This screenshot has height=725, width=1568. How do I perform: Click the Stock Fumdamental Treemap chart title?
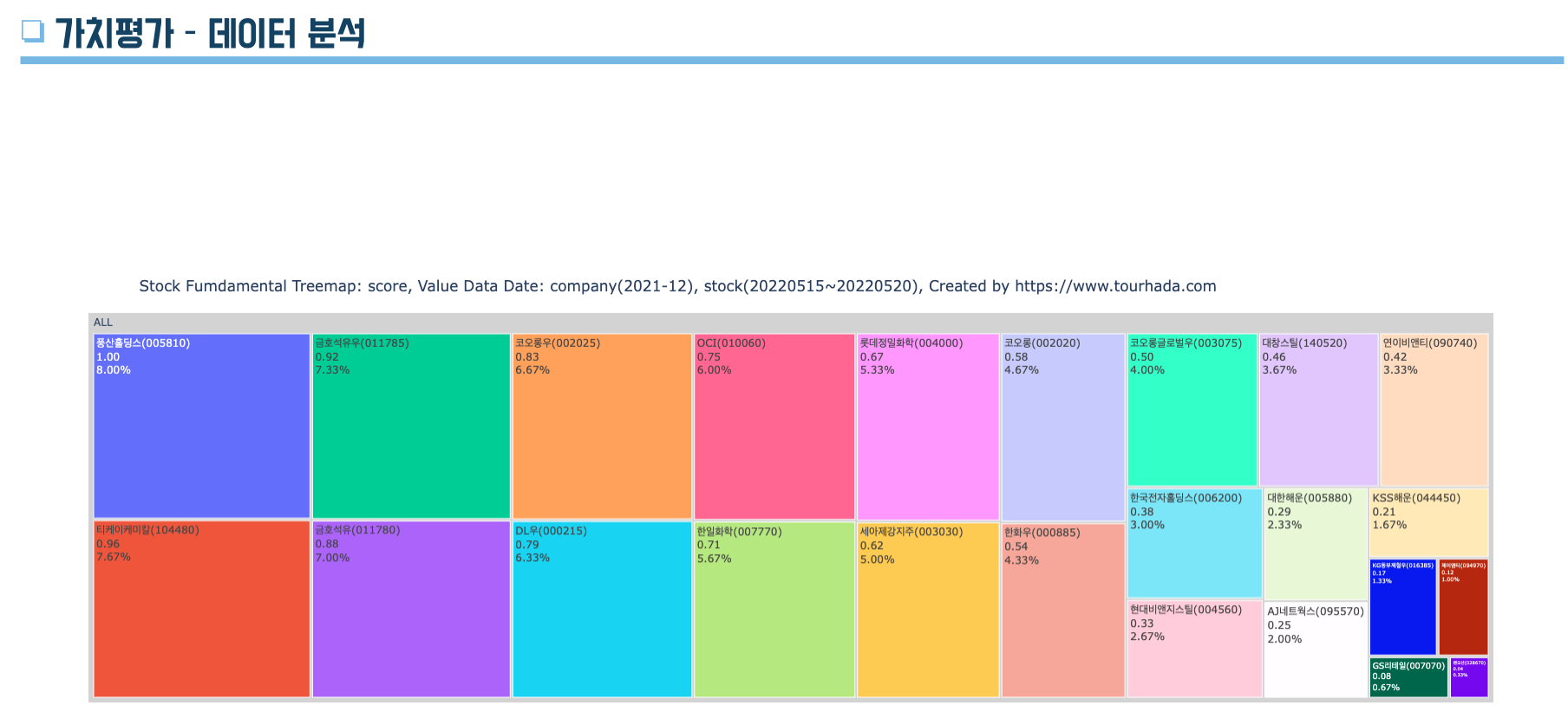pos(677,286)
